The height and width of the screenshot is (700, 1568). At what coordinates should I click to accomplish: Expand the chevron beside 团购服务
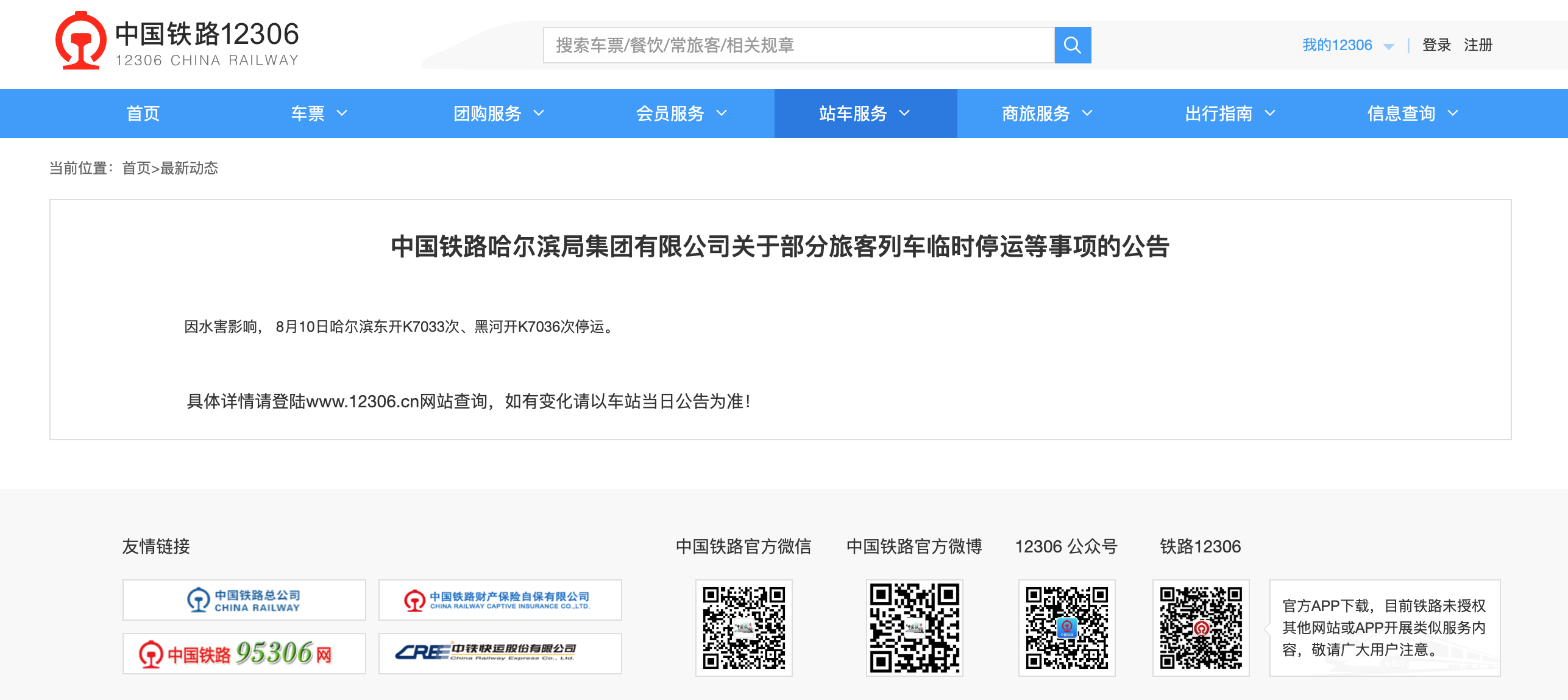pos(539,113)
